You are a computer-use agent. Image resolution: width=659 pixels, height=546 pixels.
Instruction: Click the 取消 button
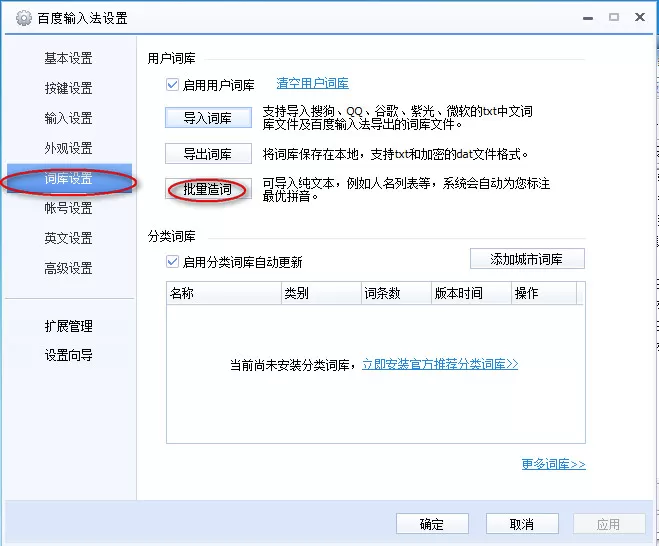point(522,524)
